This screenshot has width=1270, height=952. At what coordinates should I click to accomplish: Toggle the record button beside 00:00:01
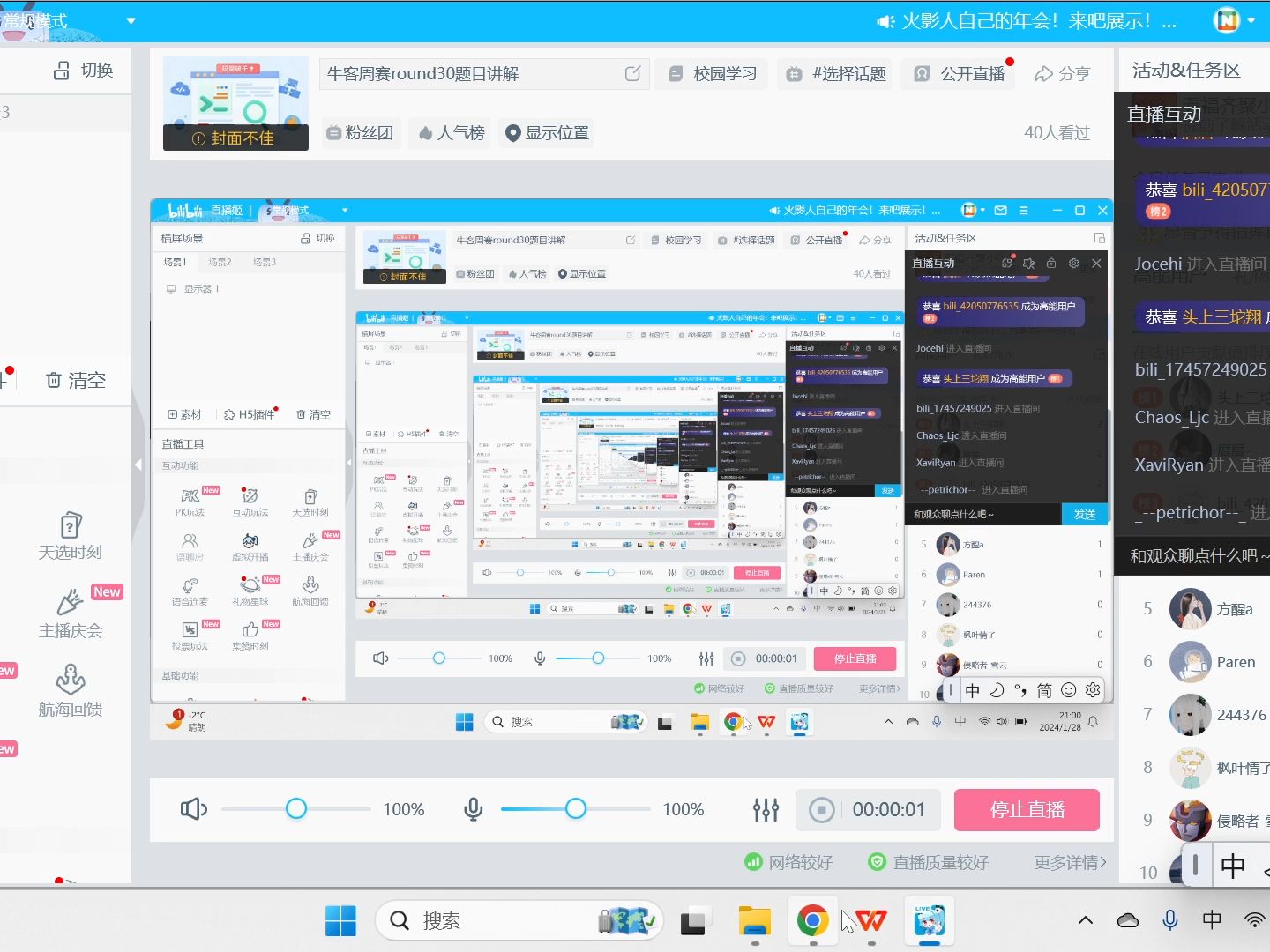[x=822, y=810]
